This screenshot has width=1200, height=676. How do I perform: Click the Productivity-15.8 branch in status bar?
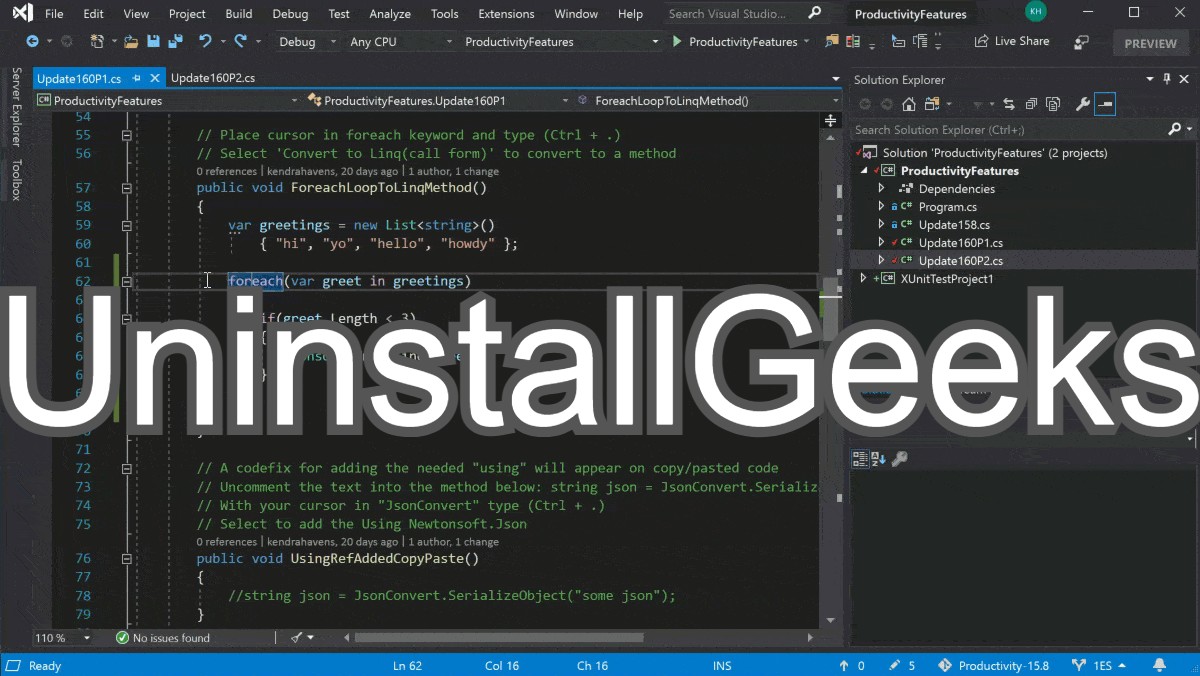click(x=993, y=665)
